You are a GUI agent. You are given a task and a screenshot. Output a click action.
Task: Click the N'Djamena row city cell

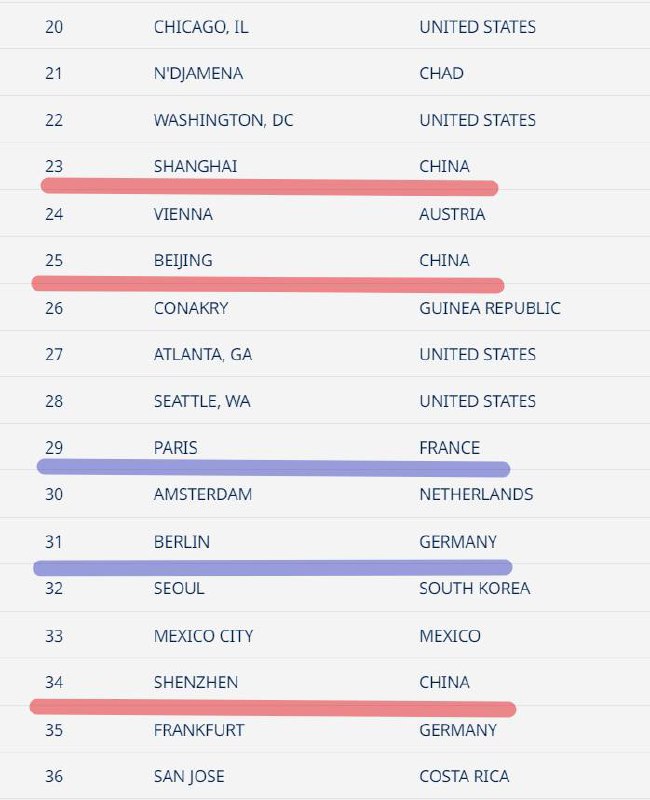(198, 73)
